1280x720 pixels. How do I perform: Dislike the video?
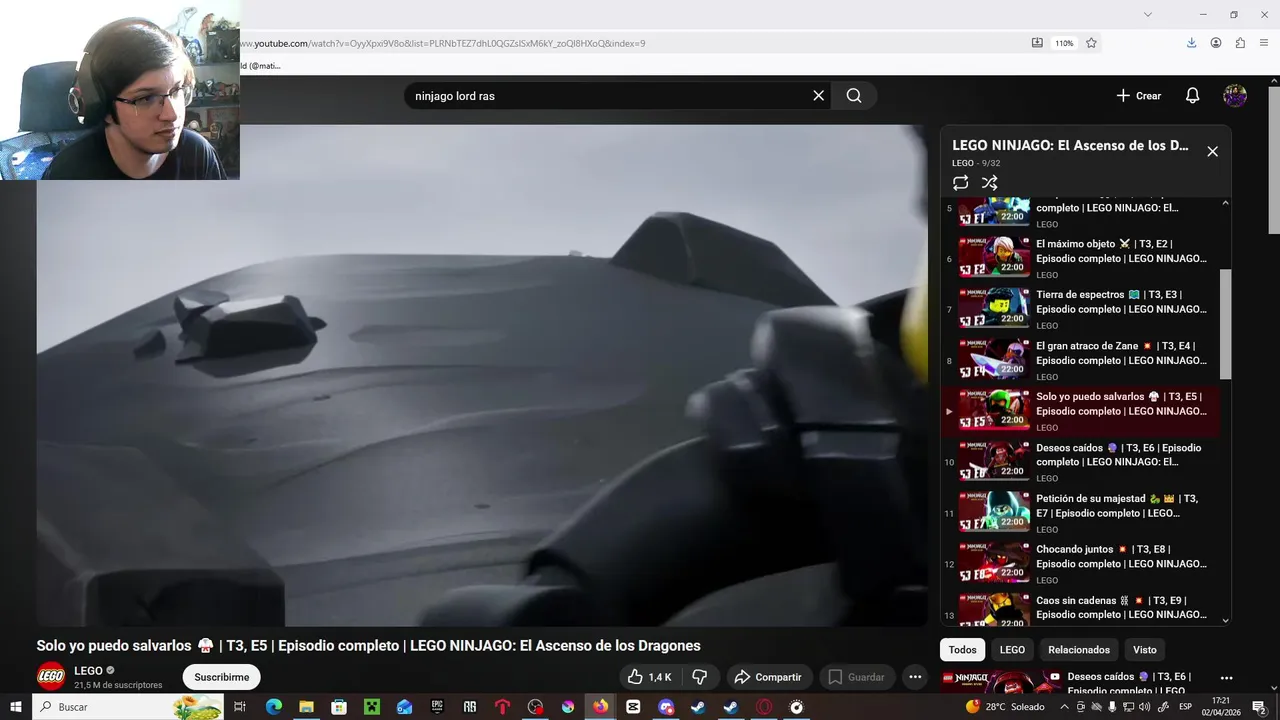(700, 677)
